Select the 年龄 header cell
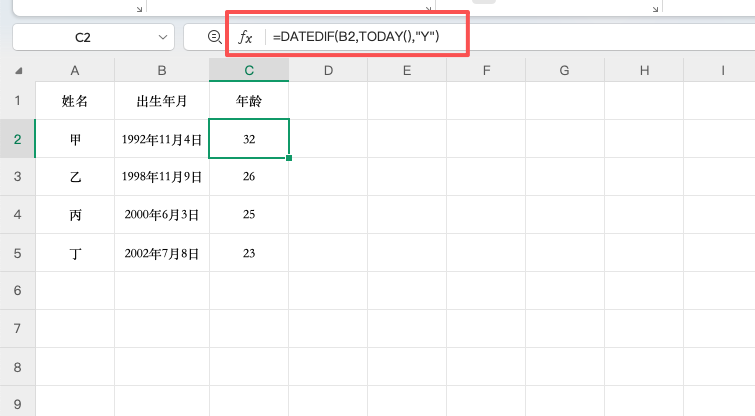 point(249,101)
